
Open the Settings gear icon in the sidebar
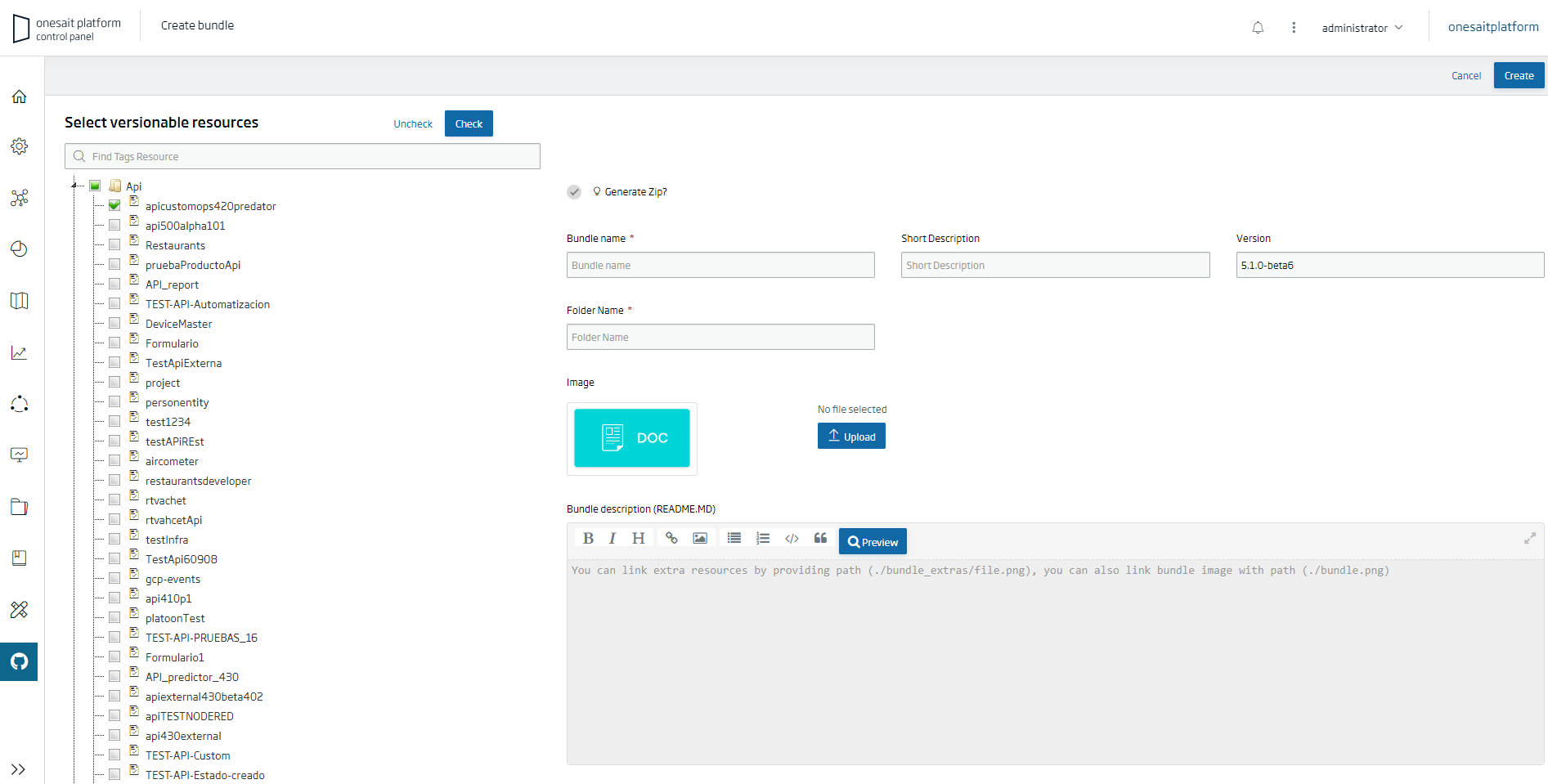click(19, 146)
